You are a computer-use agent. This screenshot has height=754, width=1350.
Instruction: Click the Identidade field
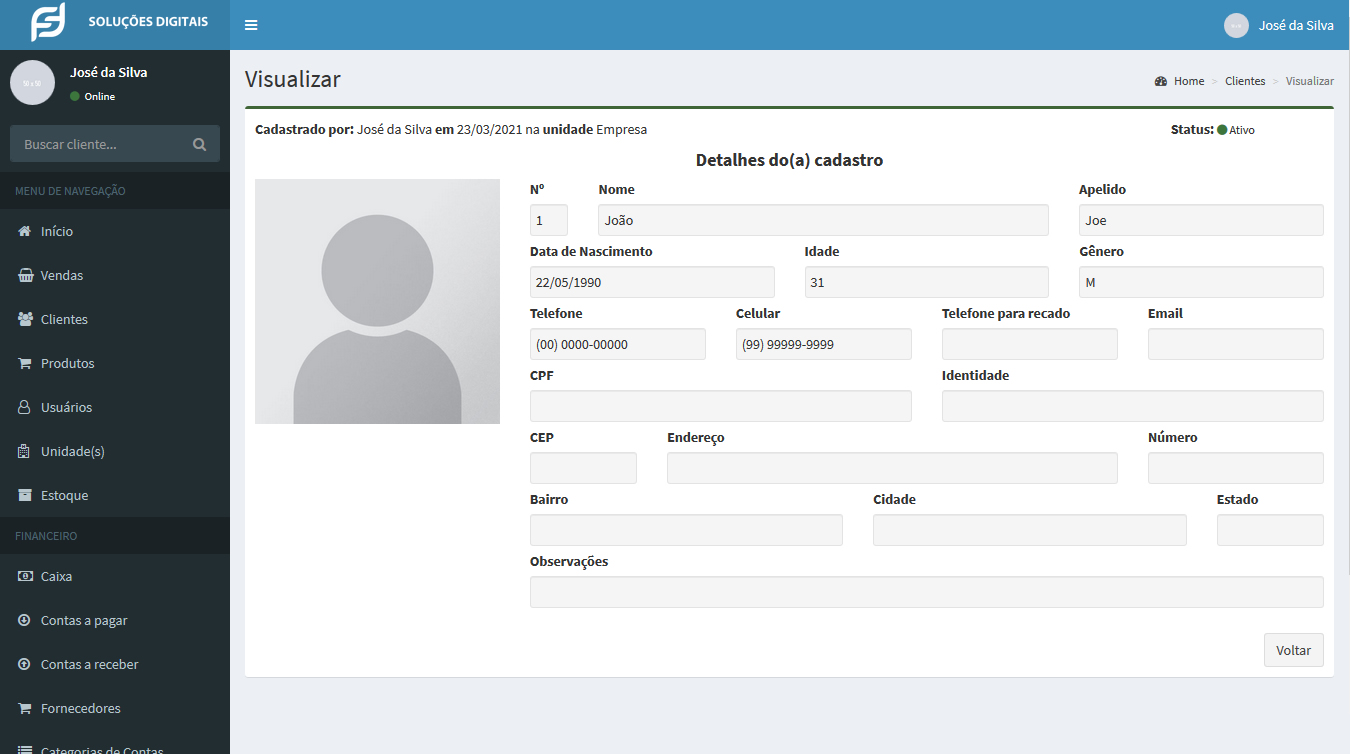(1133, 406)
